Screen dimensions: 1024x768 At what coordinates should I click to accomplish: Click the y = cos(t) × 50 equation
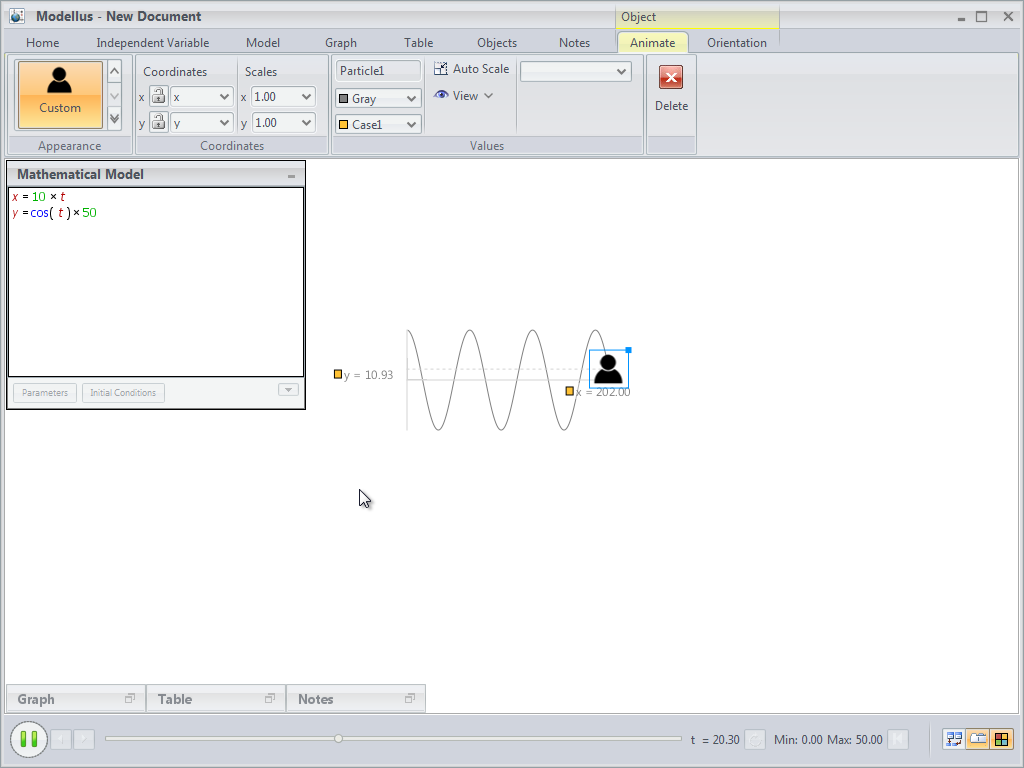pos(54,213)
